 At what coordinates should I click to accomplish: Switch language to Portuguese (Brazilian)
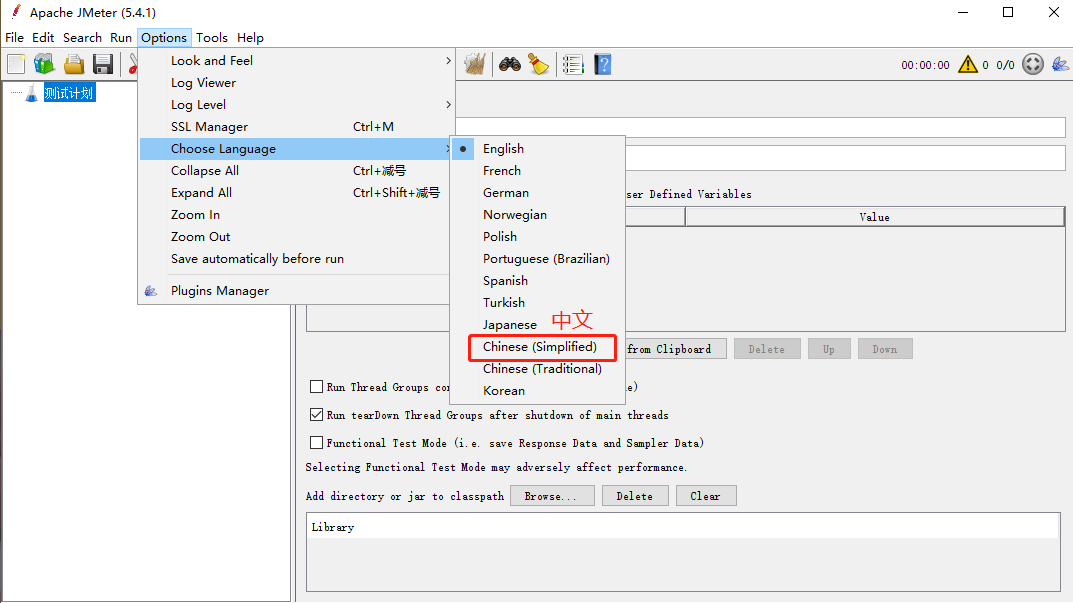click(x=537, y=259)
